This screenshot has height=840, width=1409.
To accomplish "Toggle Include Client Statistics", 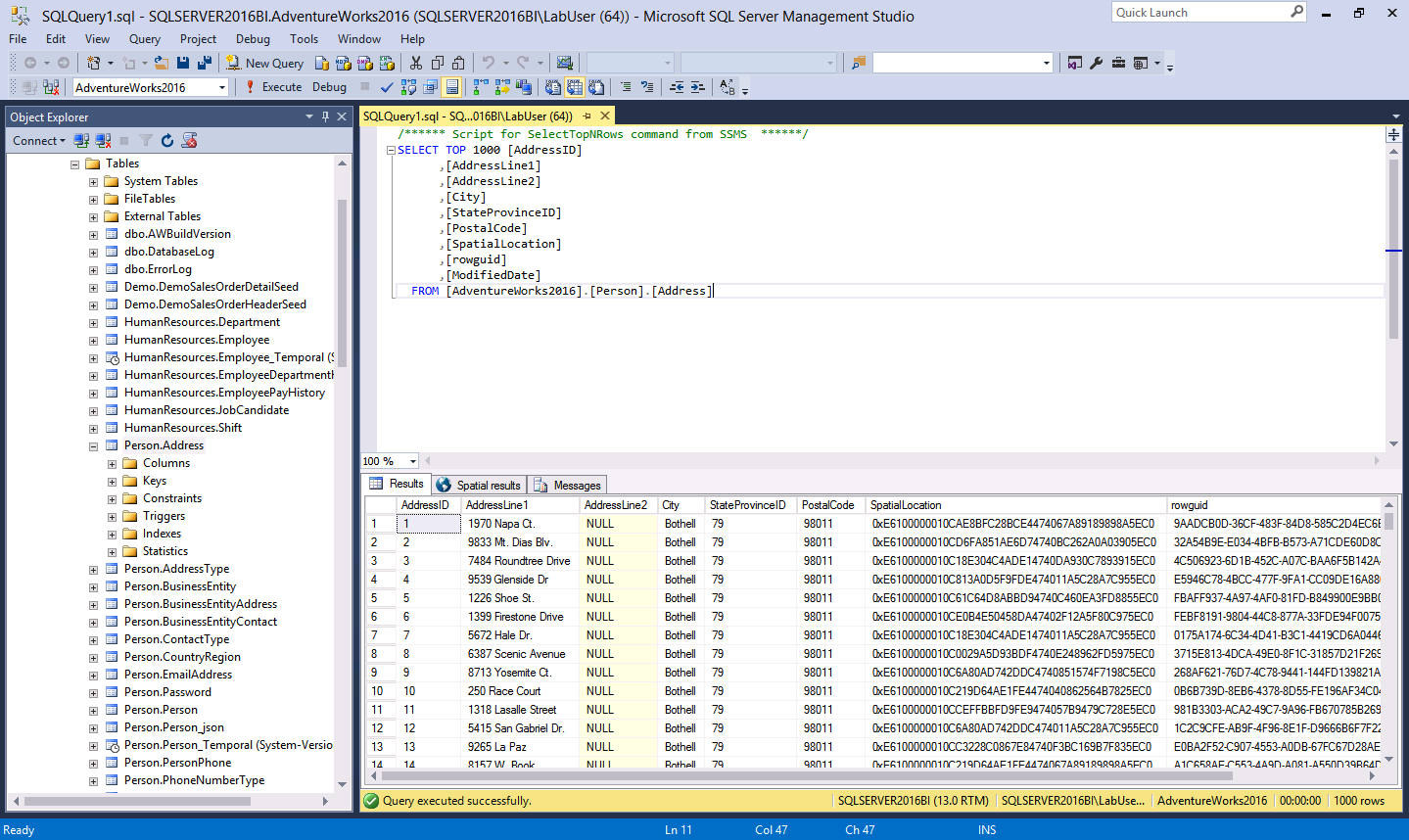I will 523,87.
